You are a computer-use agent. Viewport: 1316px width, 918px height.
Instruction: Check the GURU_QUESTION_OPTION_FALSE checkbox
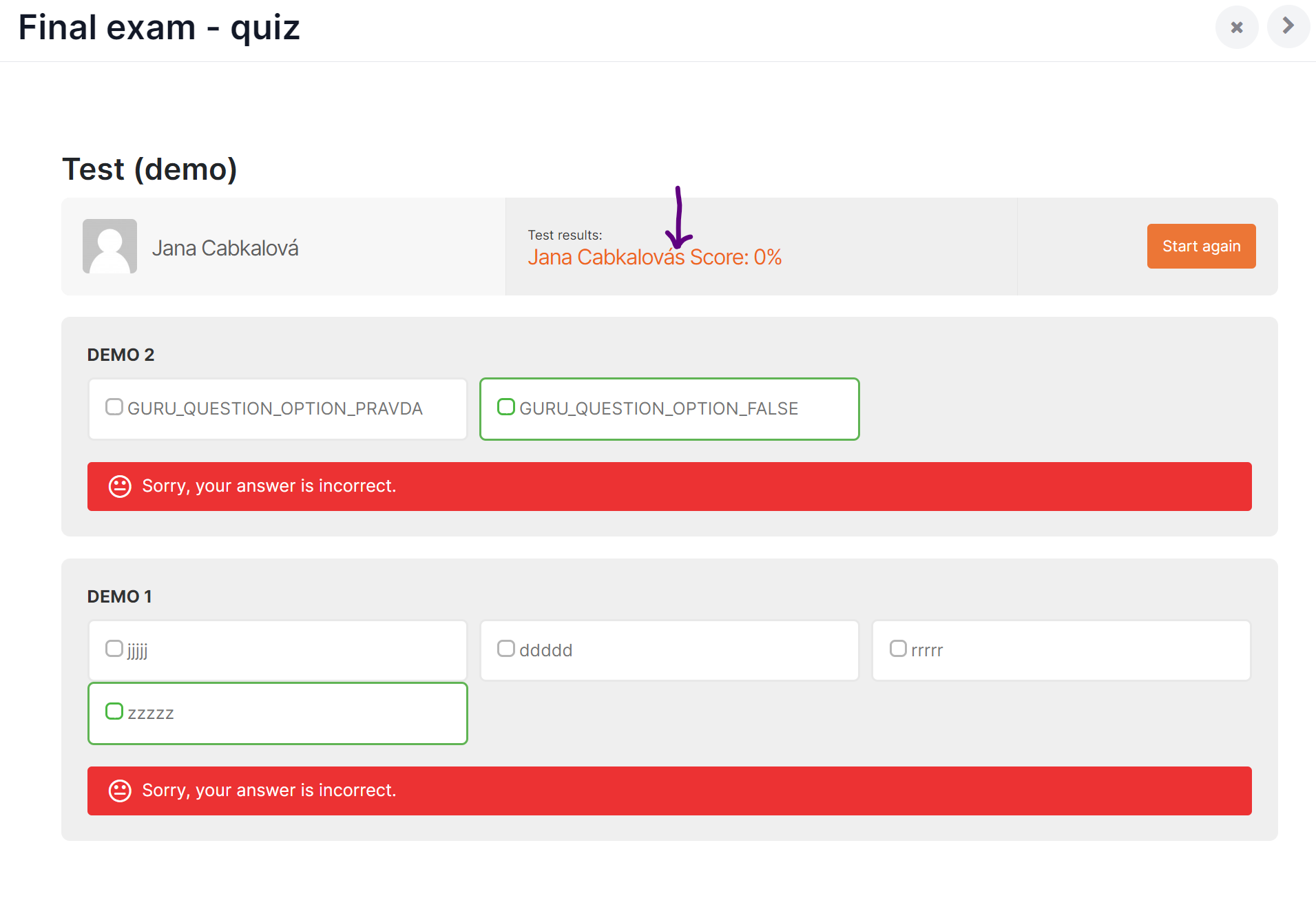pos(506,407)
